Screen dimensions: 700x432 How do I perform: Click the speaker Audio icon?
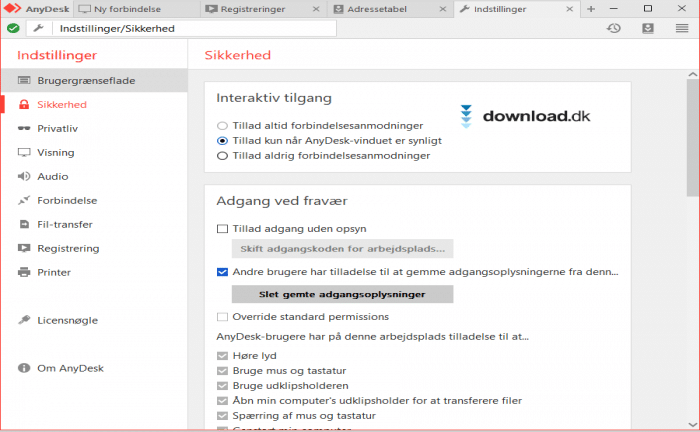[x=24, y=176]
